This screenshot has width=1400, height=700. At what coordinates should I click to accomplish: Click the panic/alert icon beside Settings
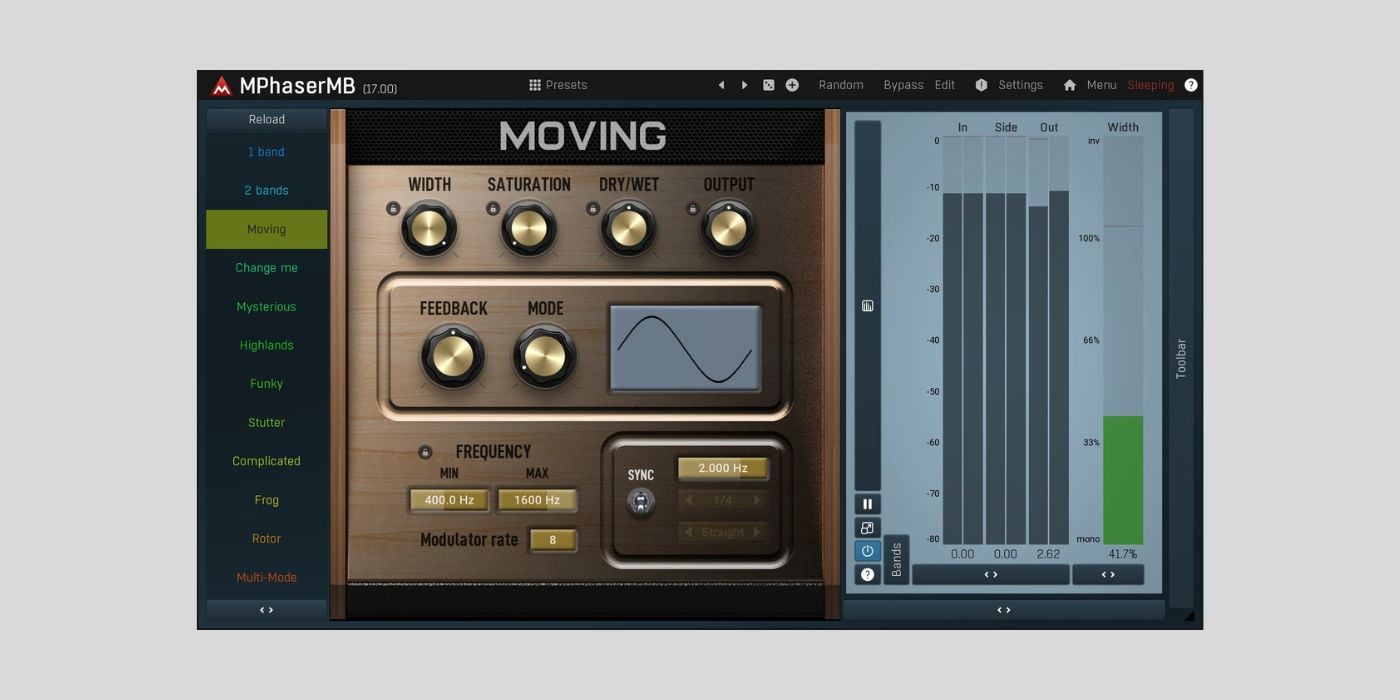(x=981, y=85)
